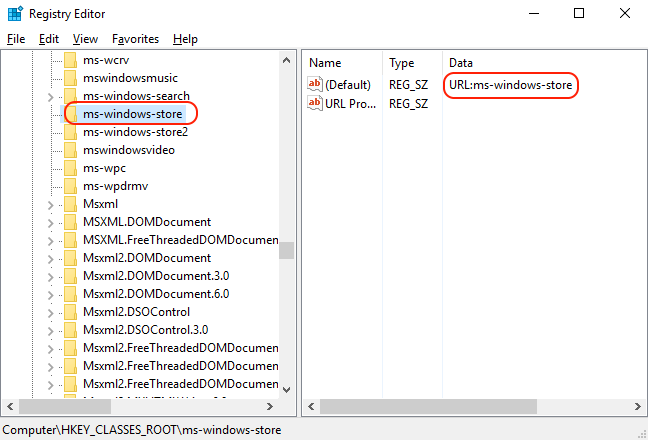Open the Help menu
648x440 pixels.
pos(185,39)
